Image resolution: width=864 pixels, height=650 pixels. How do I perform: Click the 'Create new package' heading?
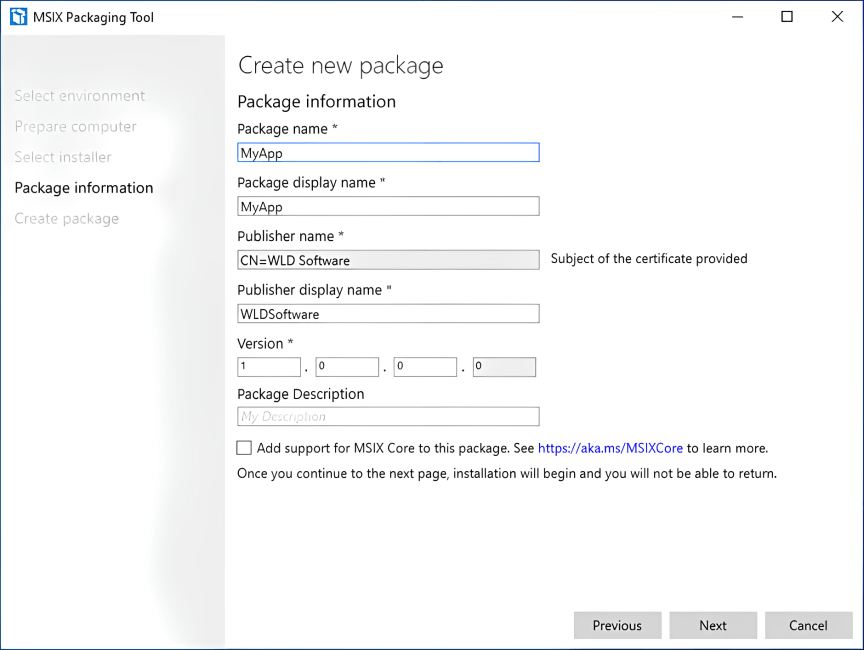coord(341,66)
